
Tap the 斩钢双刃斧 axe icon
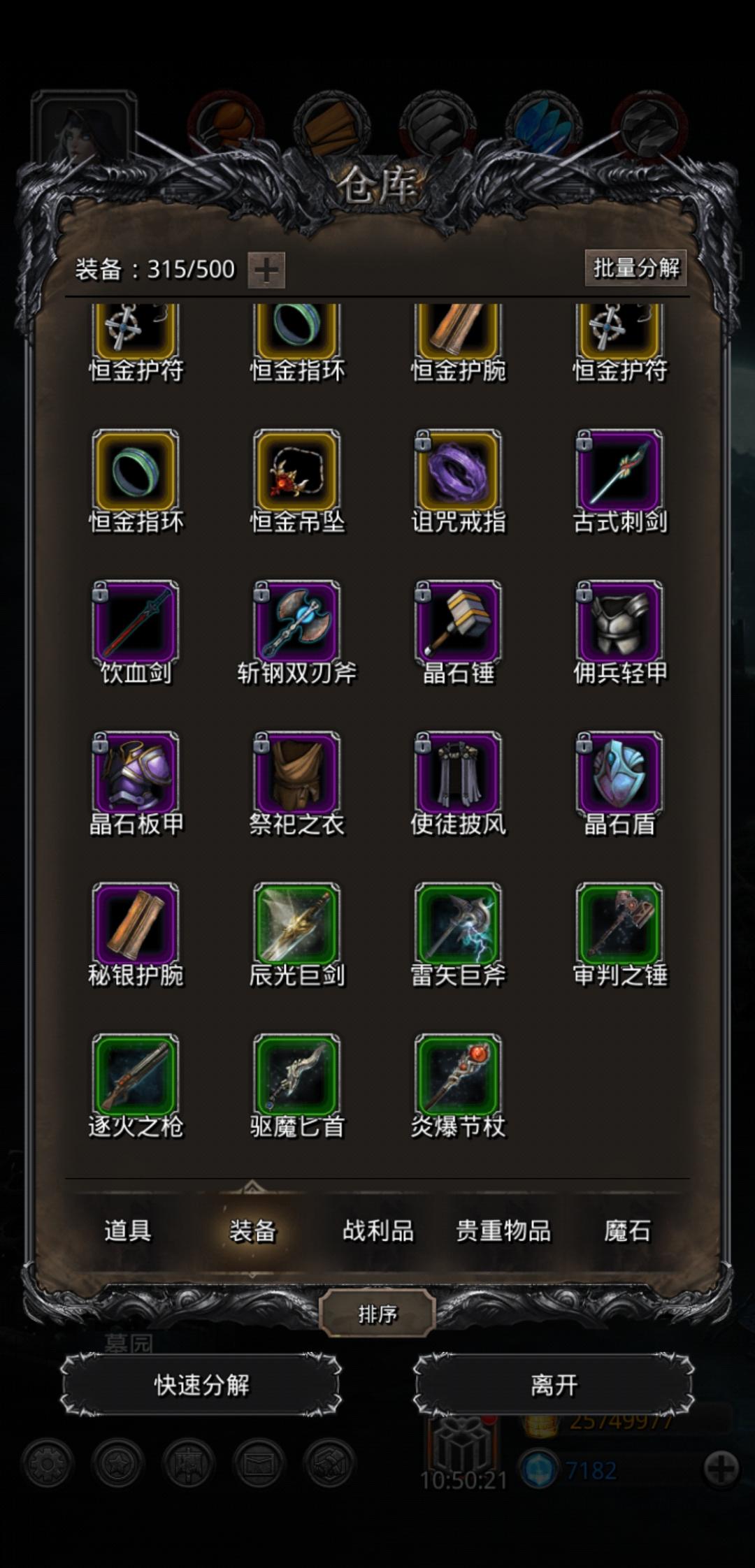(296, 623)
